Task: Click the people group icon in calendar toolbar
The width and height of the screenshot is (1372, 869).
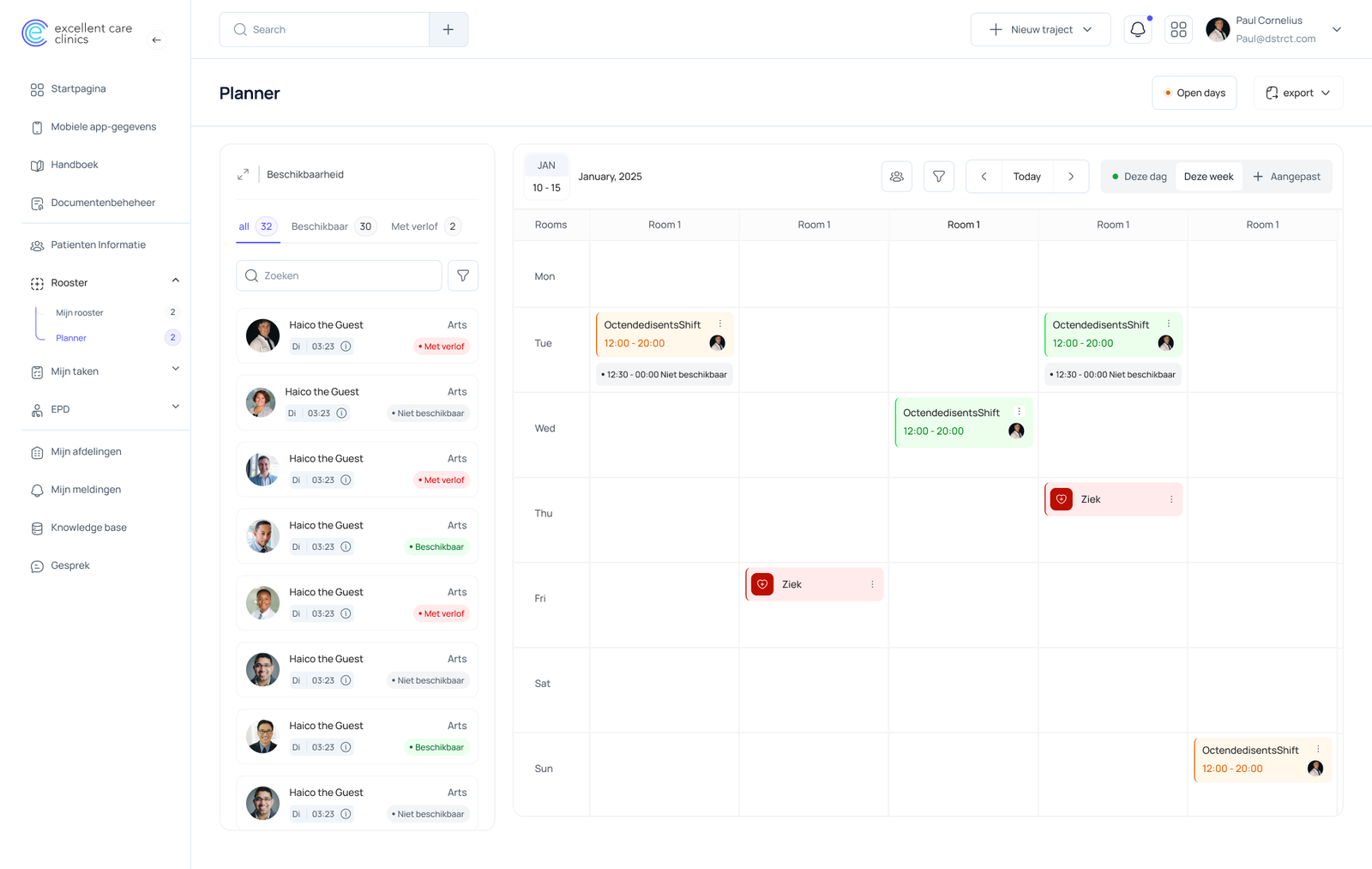Action: point(896,177)
